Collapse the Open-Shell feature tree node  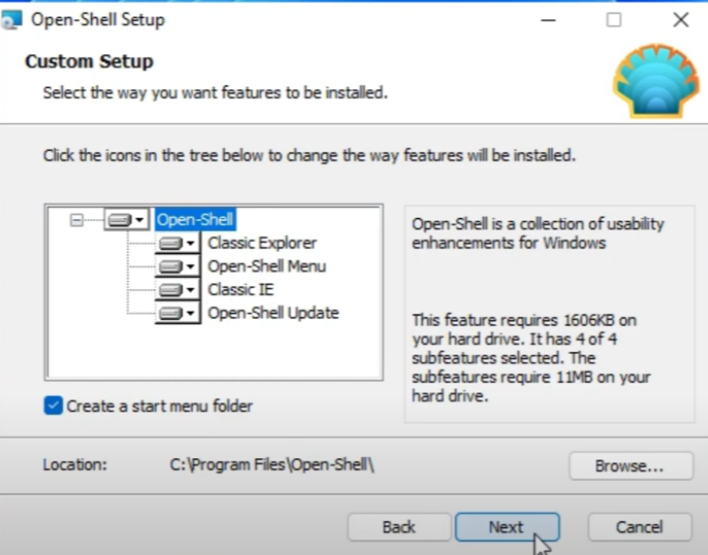76,220
